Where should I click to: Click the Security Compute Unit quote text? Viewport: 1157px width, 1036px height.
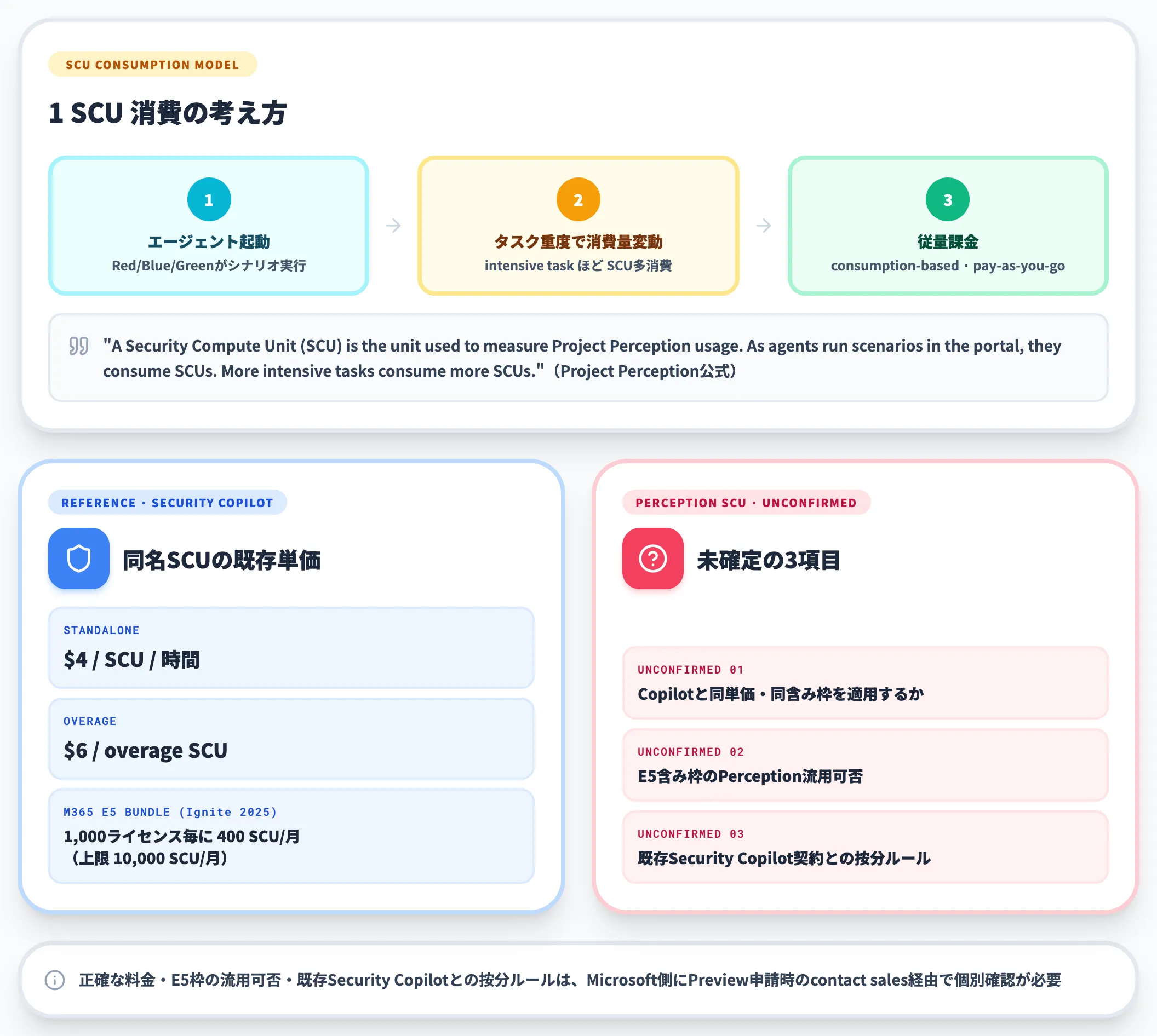pyautogui.click(x=582, y=358)
